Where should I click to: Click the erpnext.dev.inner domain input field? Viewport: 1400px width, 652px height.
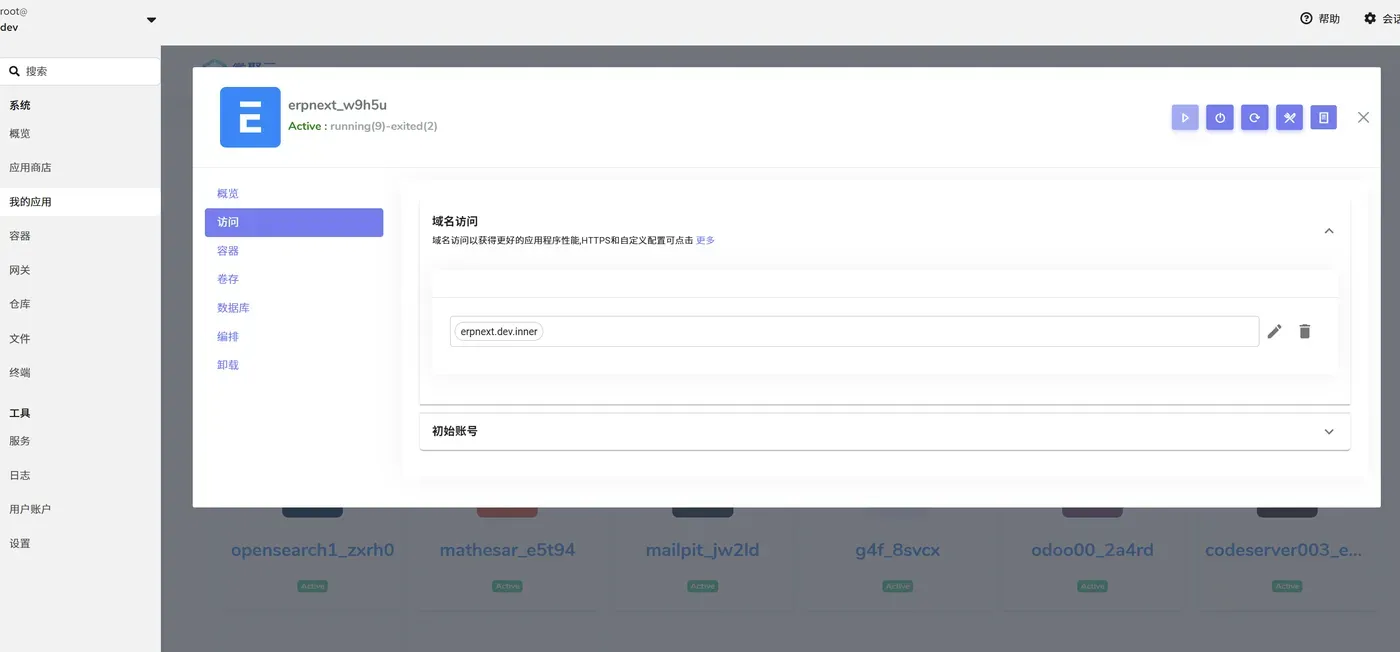click(x=854, y=331)
